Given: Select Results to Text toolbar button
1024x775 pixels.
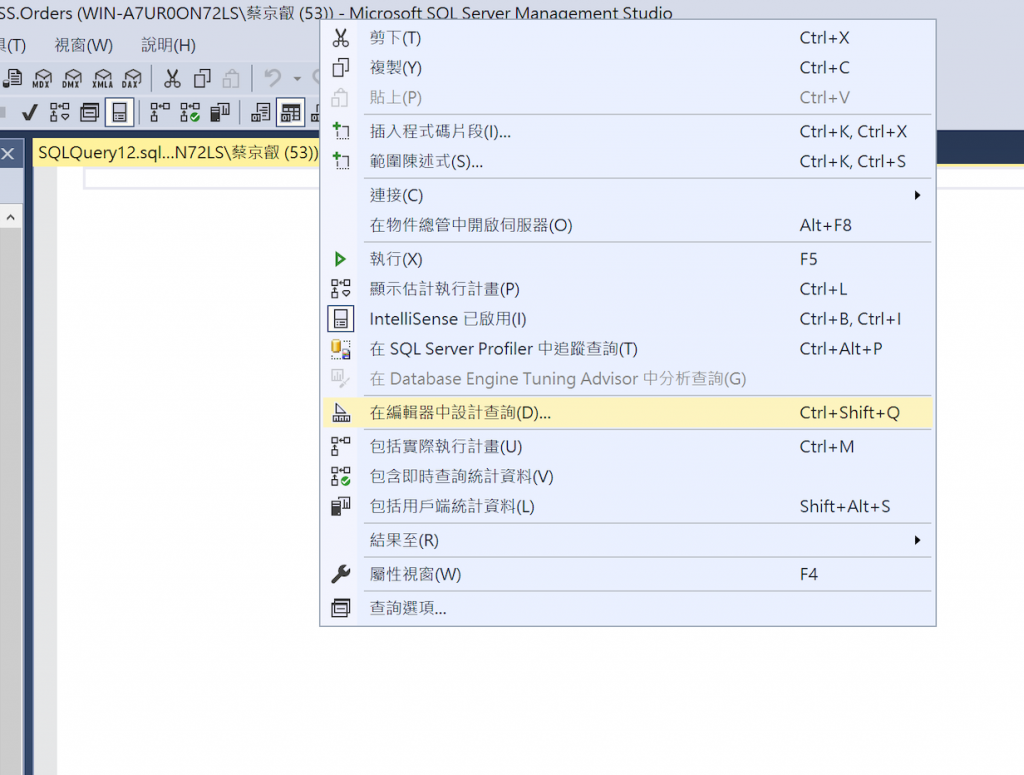Looking at the screenshot, I should tap(261, 112).
